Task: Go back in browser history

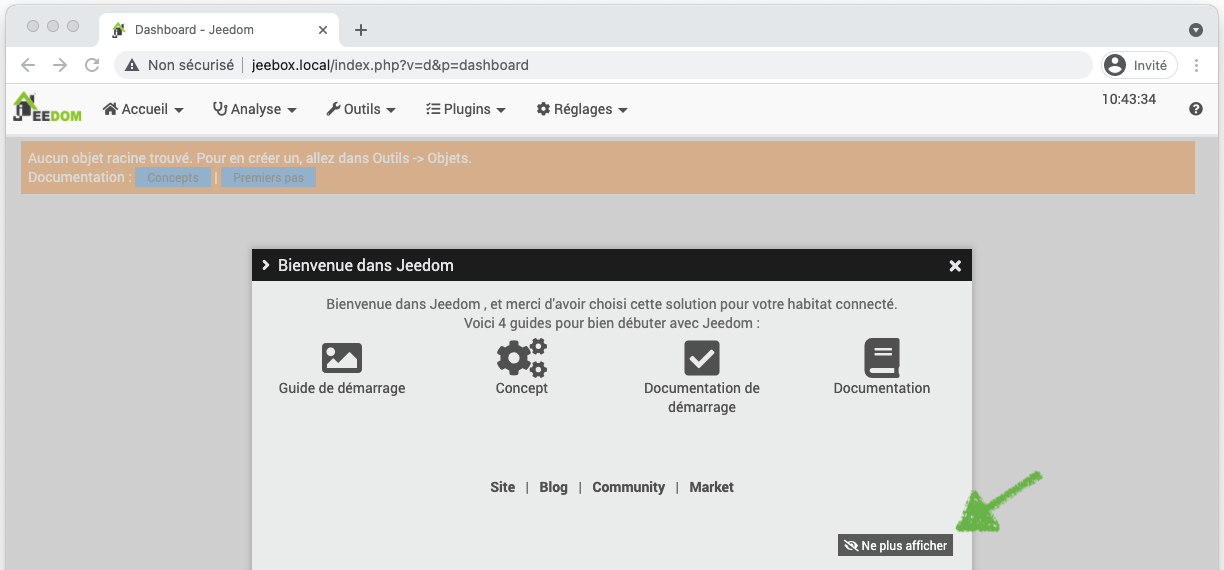Action: click(x=28, y=65)
